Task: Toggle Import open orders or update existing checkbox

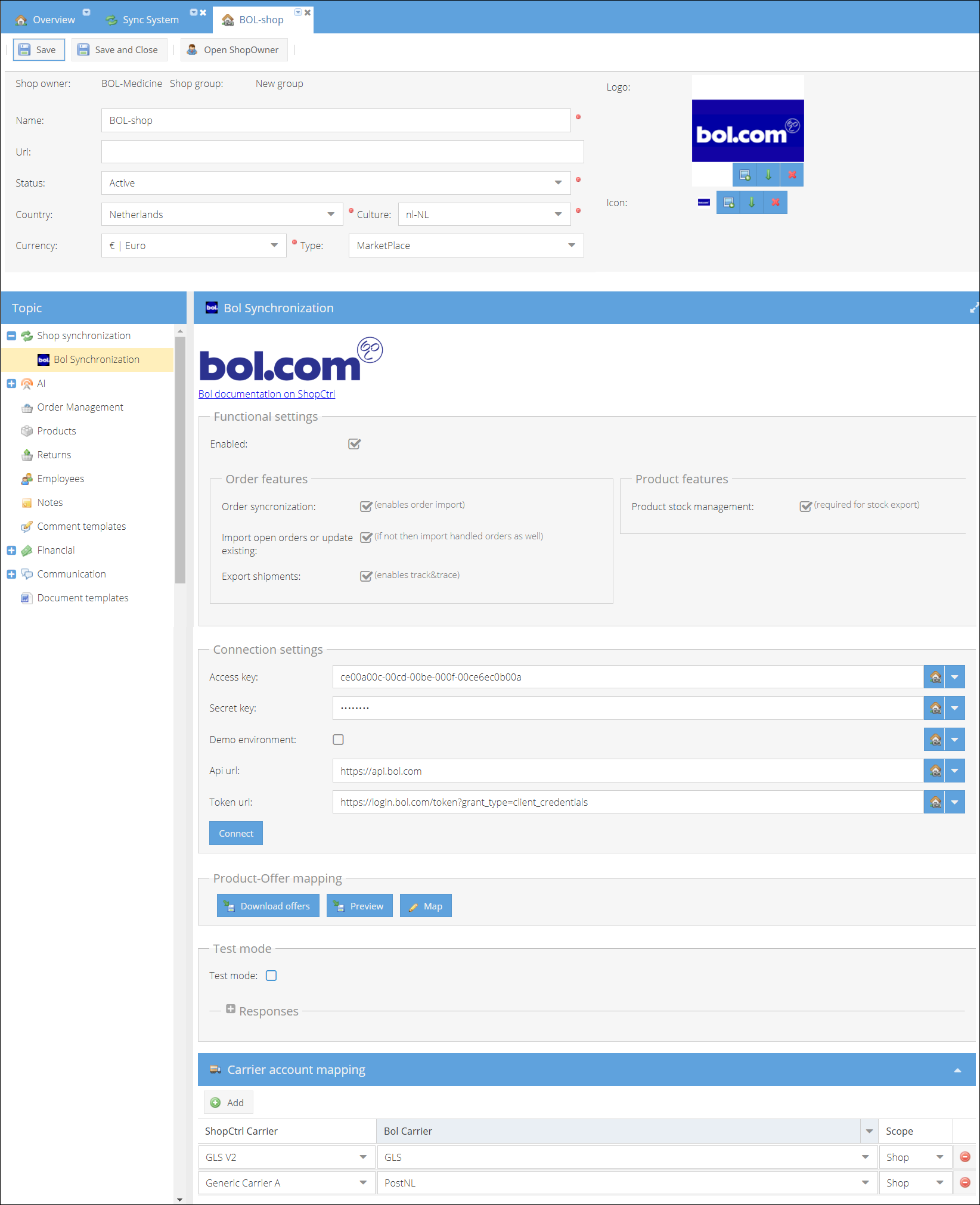Action: click(366, 537)
